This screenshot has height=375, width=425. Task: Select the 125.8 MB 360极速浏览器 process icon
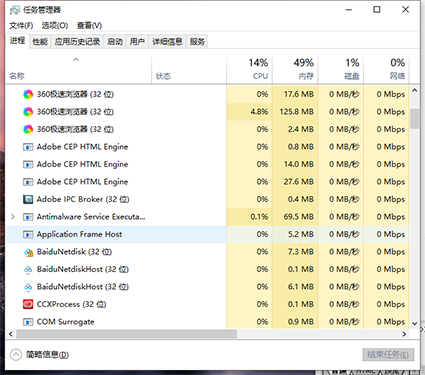(28, 112)
